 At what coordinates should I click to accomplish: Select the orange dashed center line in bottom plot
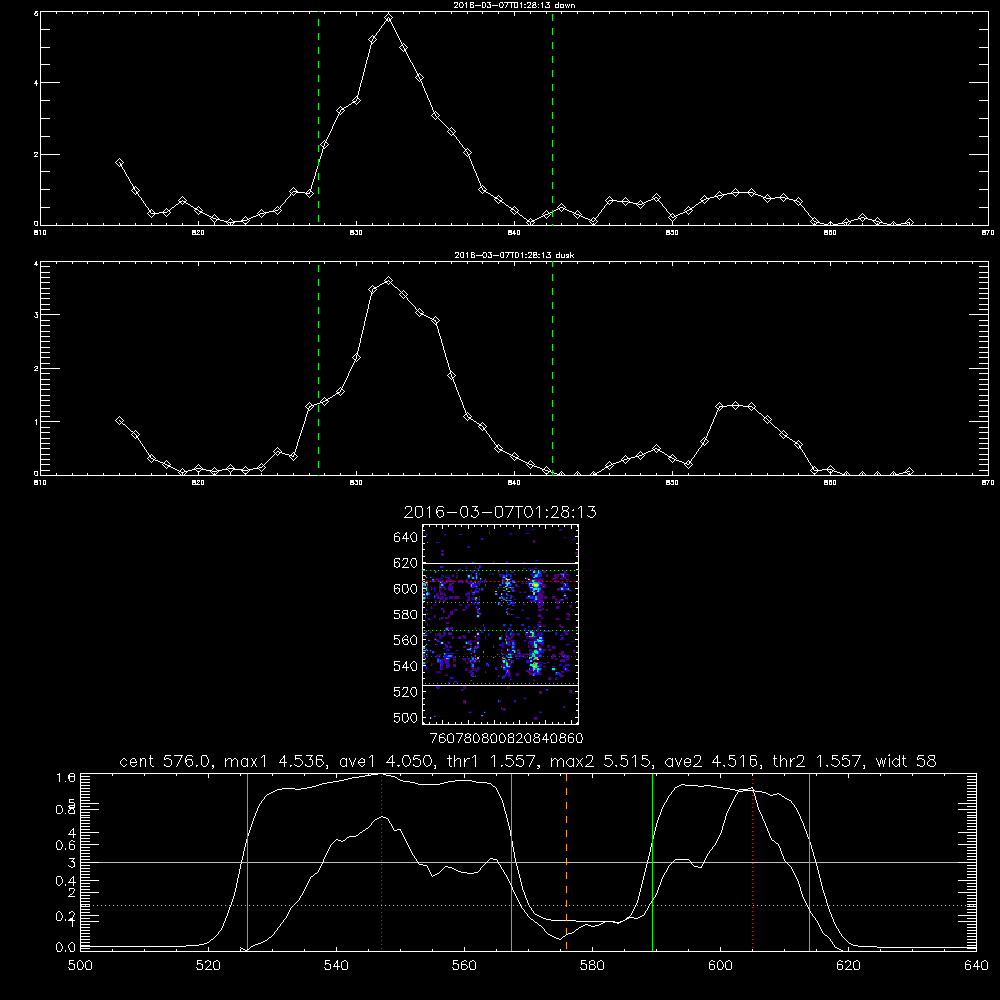coord(566,861)
